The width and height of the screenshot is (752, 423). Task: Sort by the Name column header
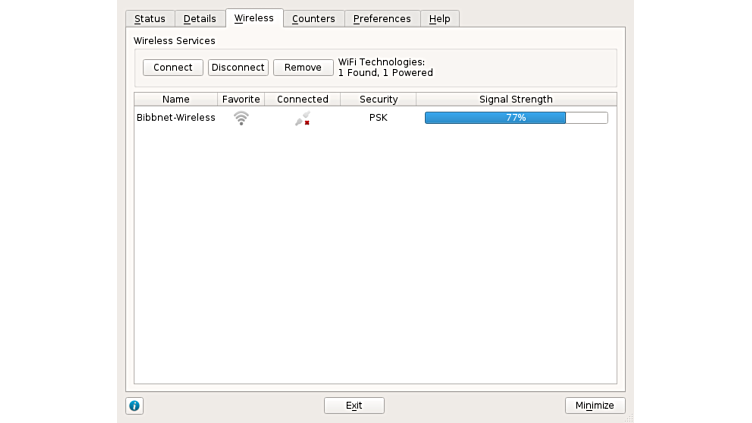[x=176, y=100]
